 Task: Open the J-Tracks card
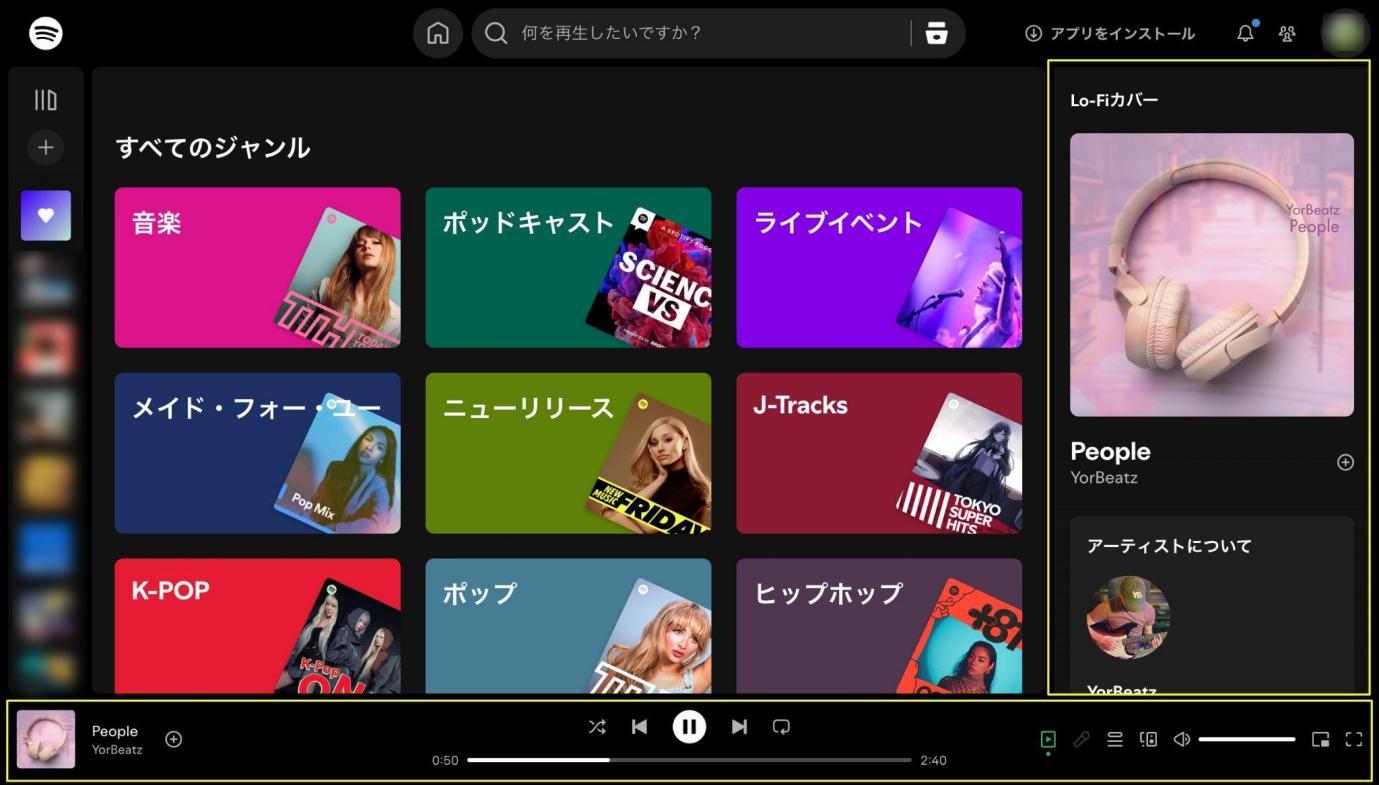pos(880,453)
